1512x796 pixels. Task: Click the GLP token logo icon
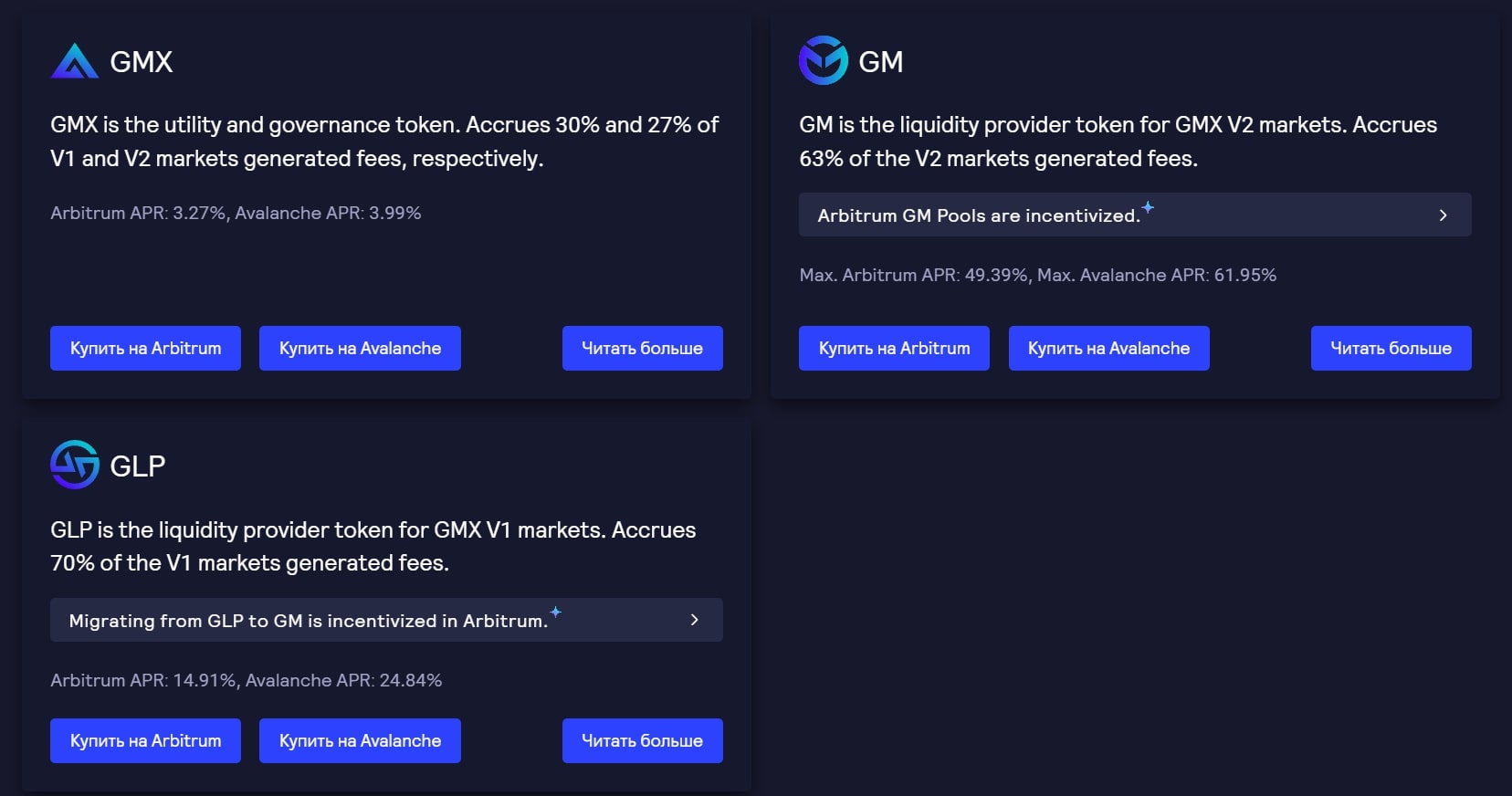(x=75, y=465)
